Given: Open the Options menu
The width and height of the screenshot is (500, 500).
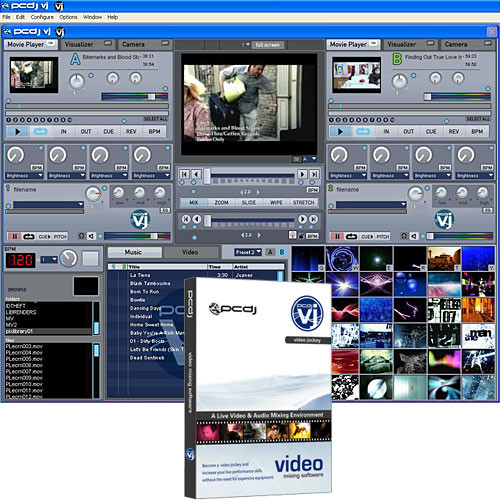Looking at the screenshot, I should tap(68, 17).
